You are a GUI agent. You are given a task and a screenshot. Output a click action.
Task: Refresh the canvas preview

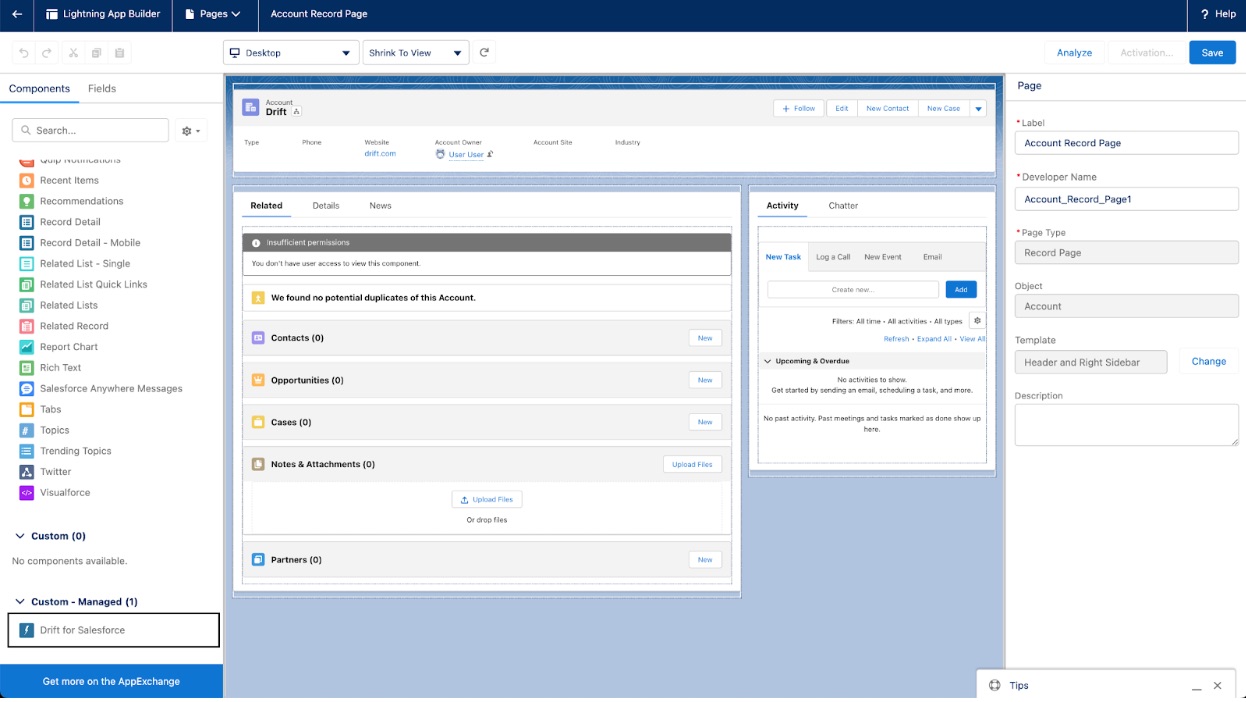(x=485, y=53)
